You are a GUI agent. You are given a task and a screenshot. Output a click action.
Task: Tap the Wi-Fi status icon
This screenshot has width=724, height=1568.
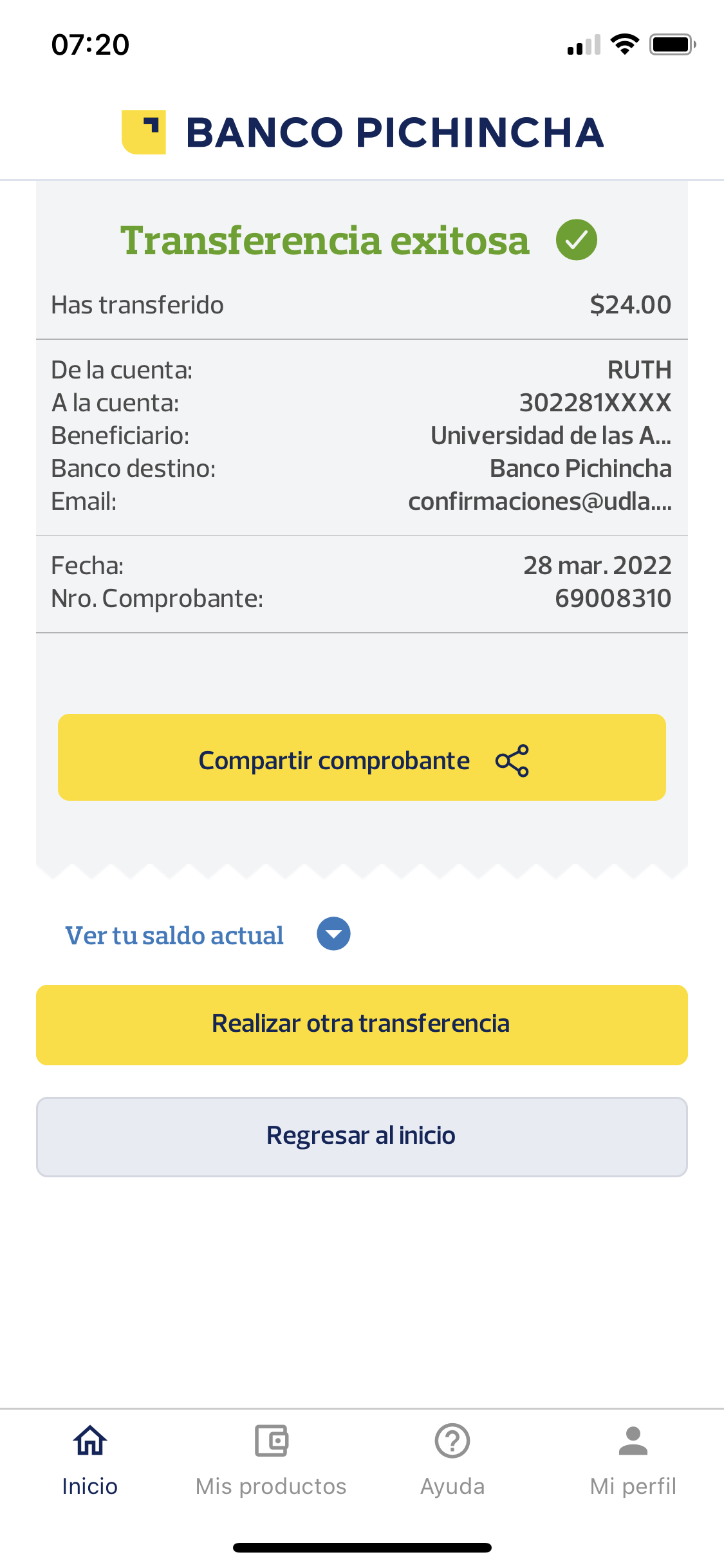click(624, 44)
